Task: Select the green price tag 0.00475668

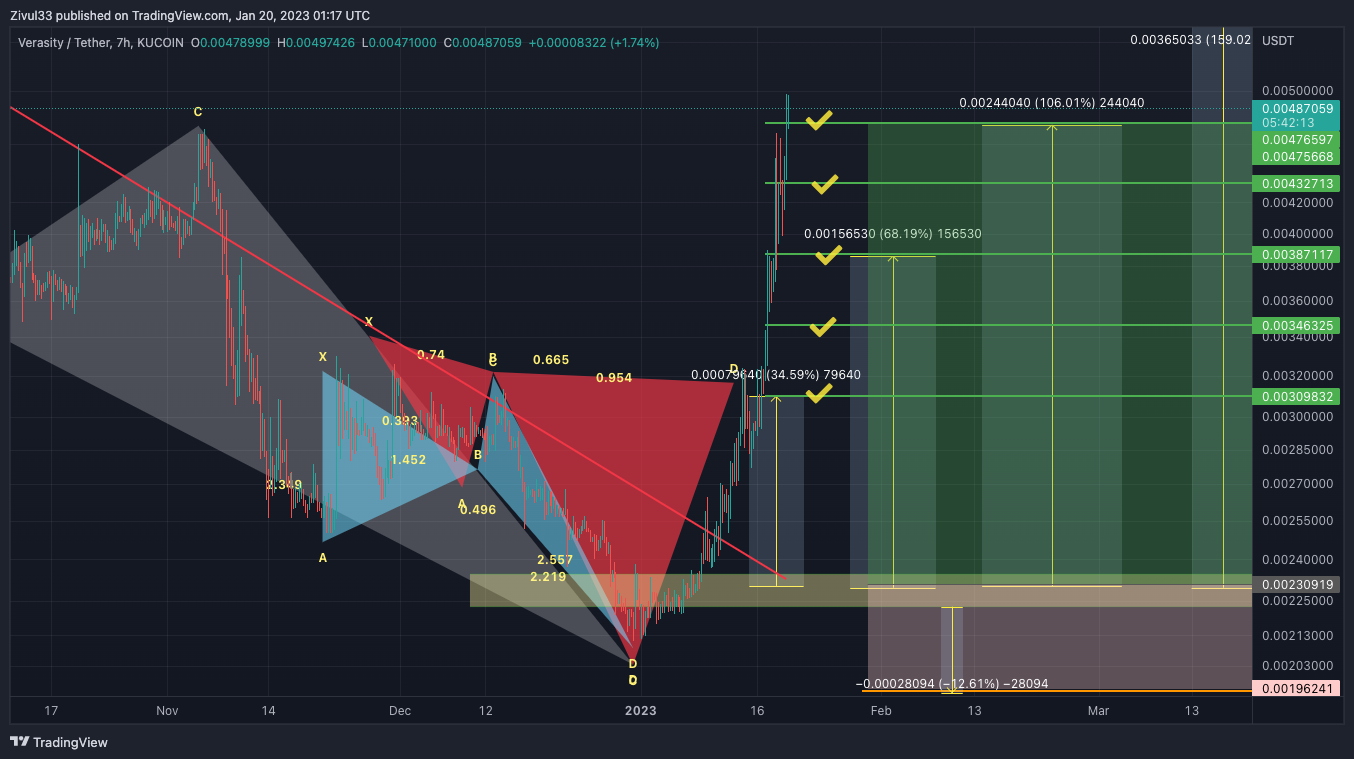Action: [1297, 157]
